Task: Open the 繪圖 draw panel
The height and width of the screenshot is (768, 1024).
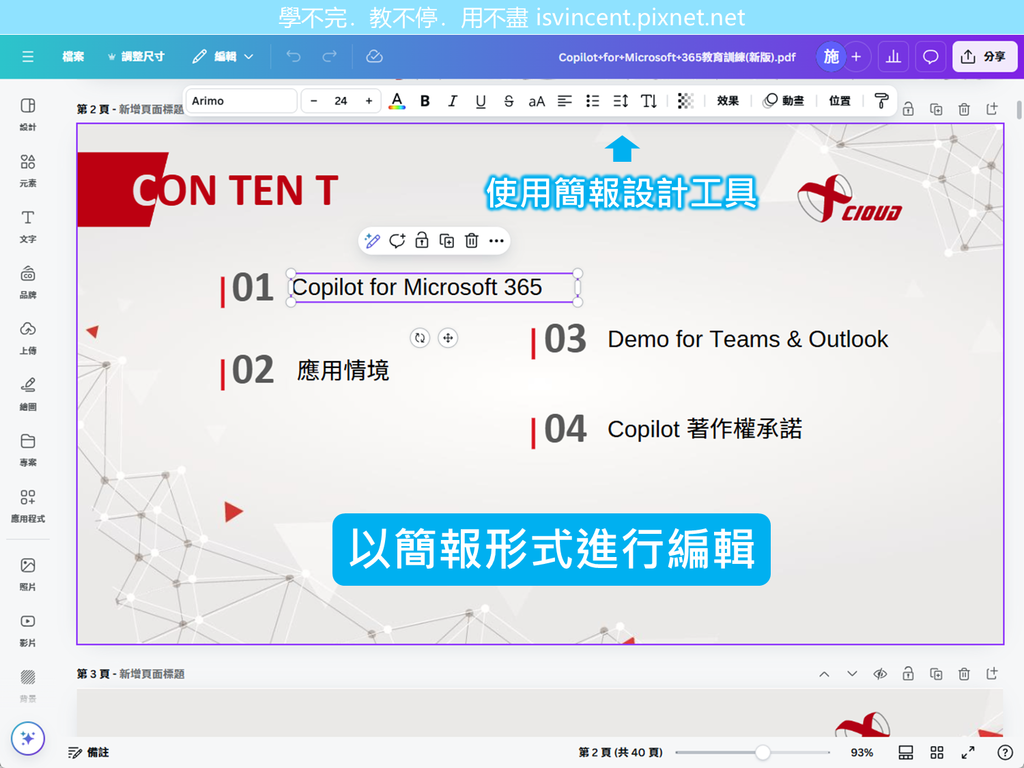Action: (x=27, y=393)
